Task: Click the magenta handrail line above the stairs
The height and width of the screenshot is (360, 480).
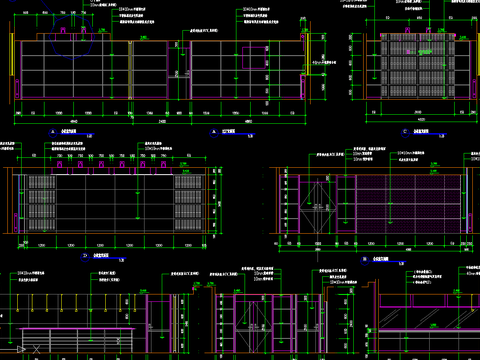Action: pos(77,329)
